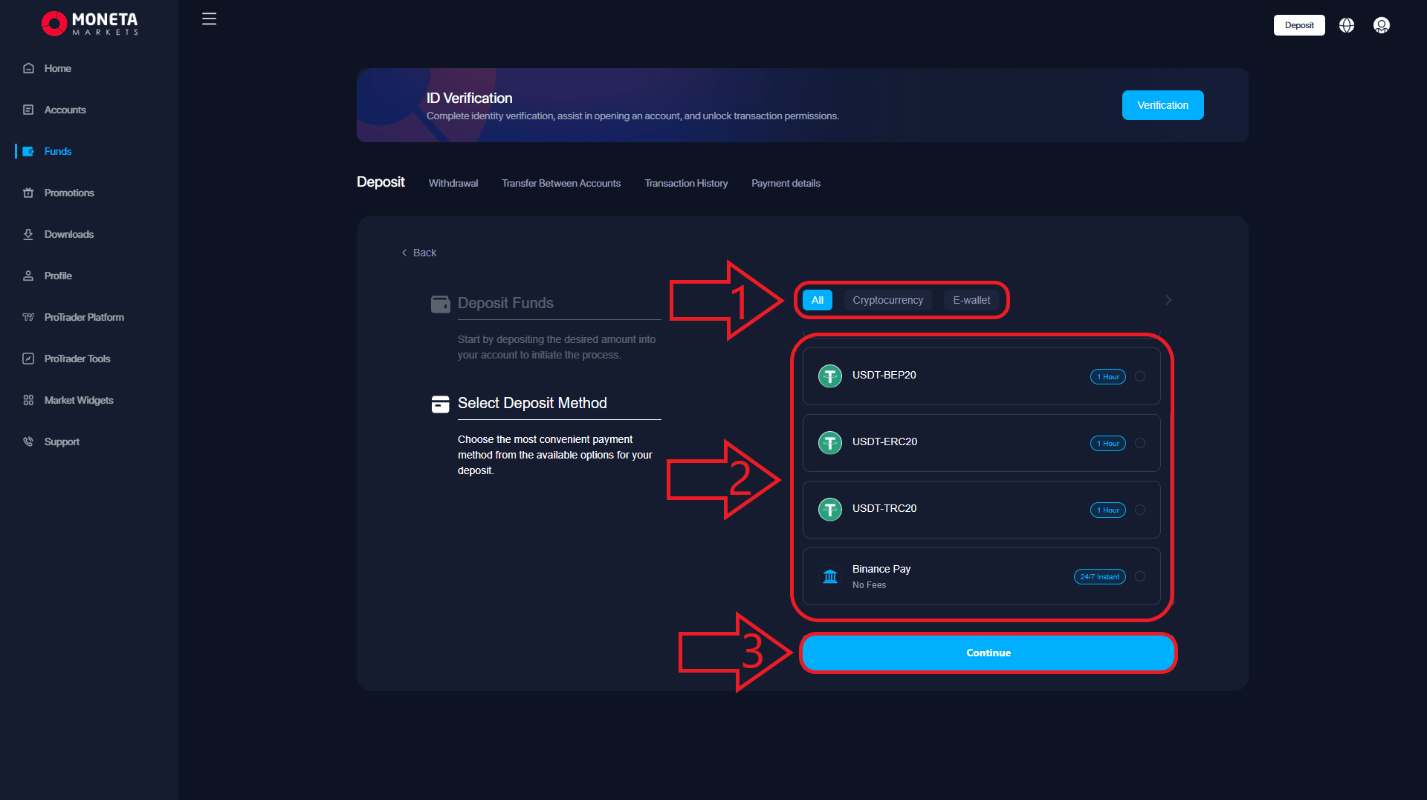Click the USDT-BEP20 Tether coin icon
1427x800 pixels.
[830, 376]
